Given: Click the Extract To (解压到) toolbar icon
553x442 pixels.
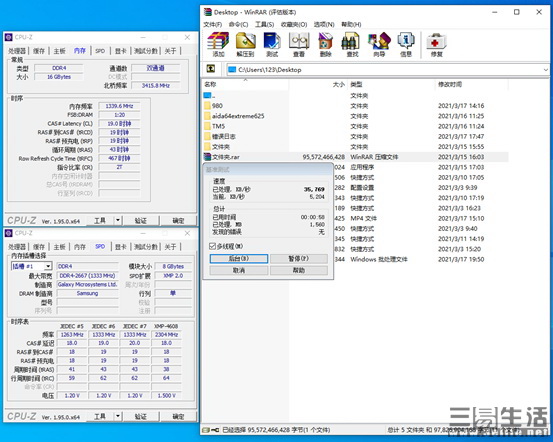Looking at the screenshot, I should pyautogui.click(x=245, y=44).
